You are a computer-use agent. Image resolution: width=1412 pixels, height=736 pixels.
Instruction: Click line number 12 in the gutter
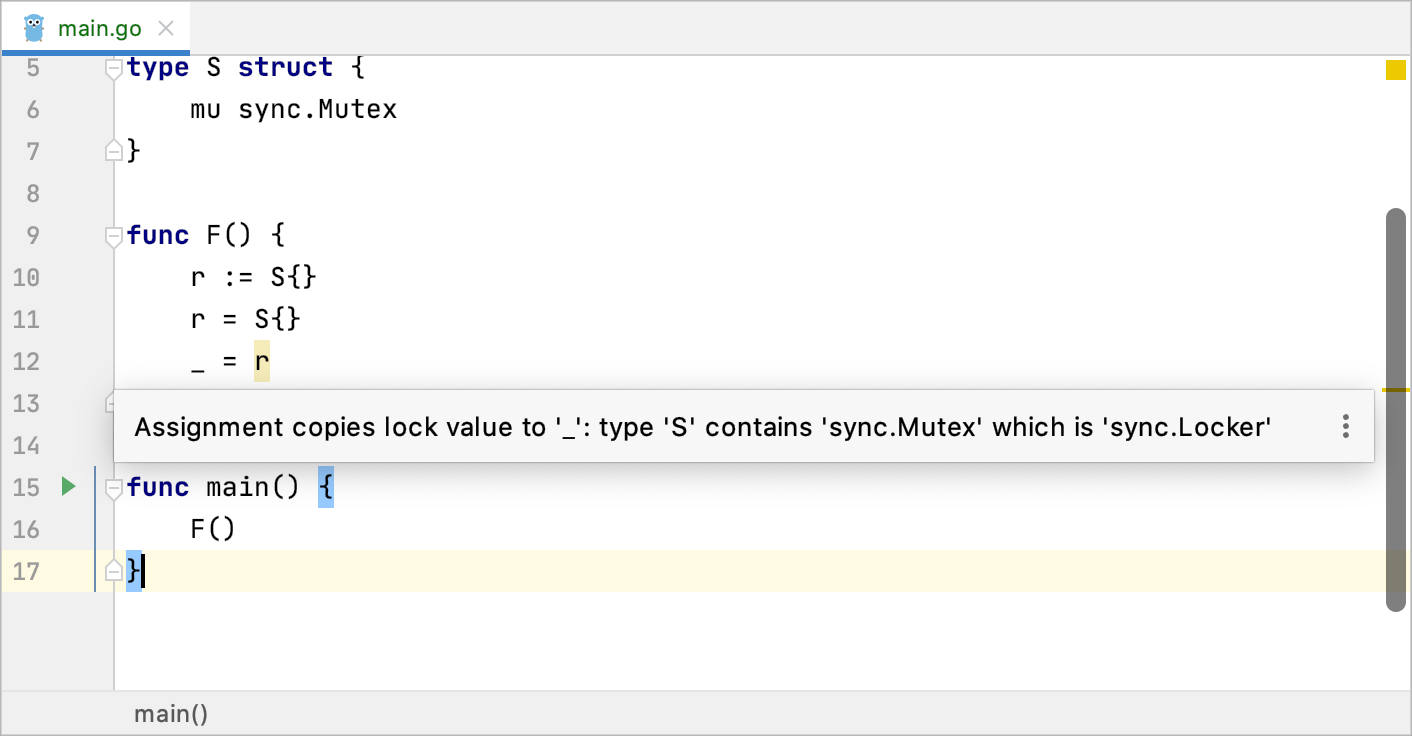pyautogui.click(x=26, y=361)
